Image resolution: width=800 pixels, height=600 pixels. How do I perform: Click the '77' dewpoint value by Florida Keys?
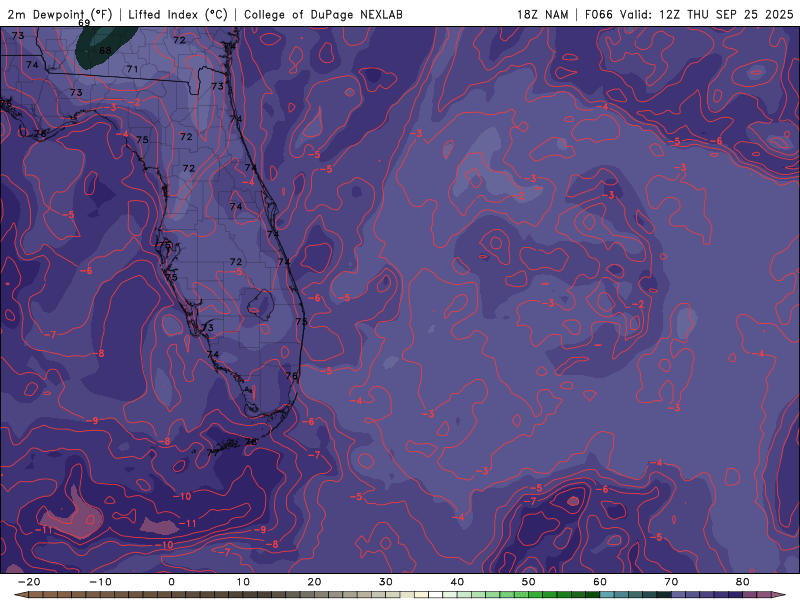(x=213, y=452)
